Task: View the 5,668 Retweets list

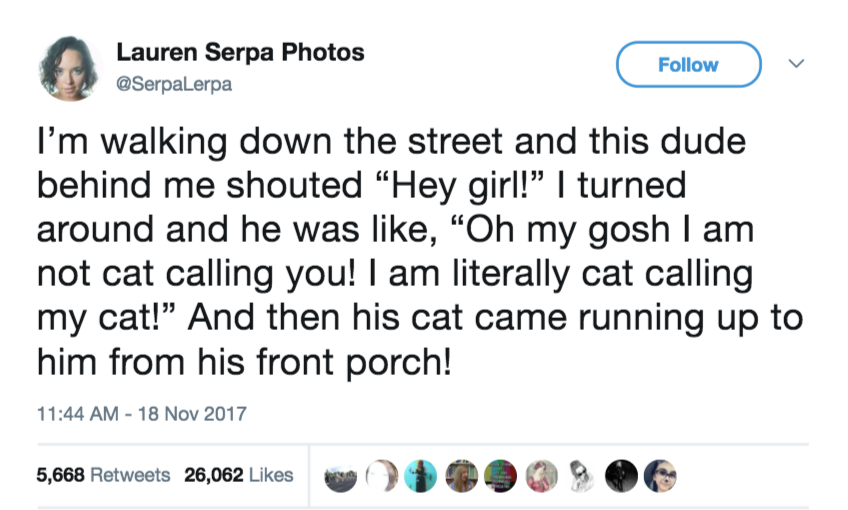Action: click(x=103, y=474)
